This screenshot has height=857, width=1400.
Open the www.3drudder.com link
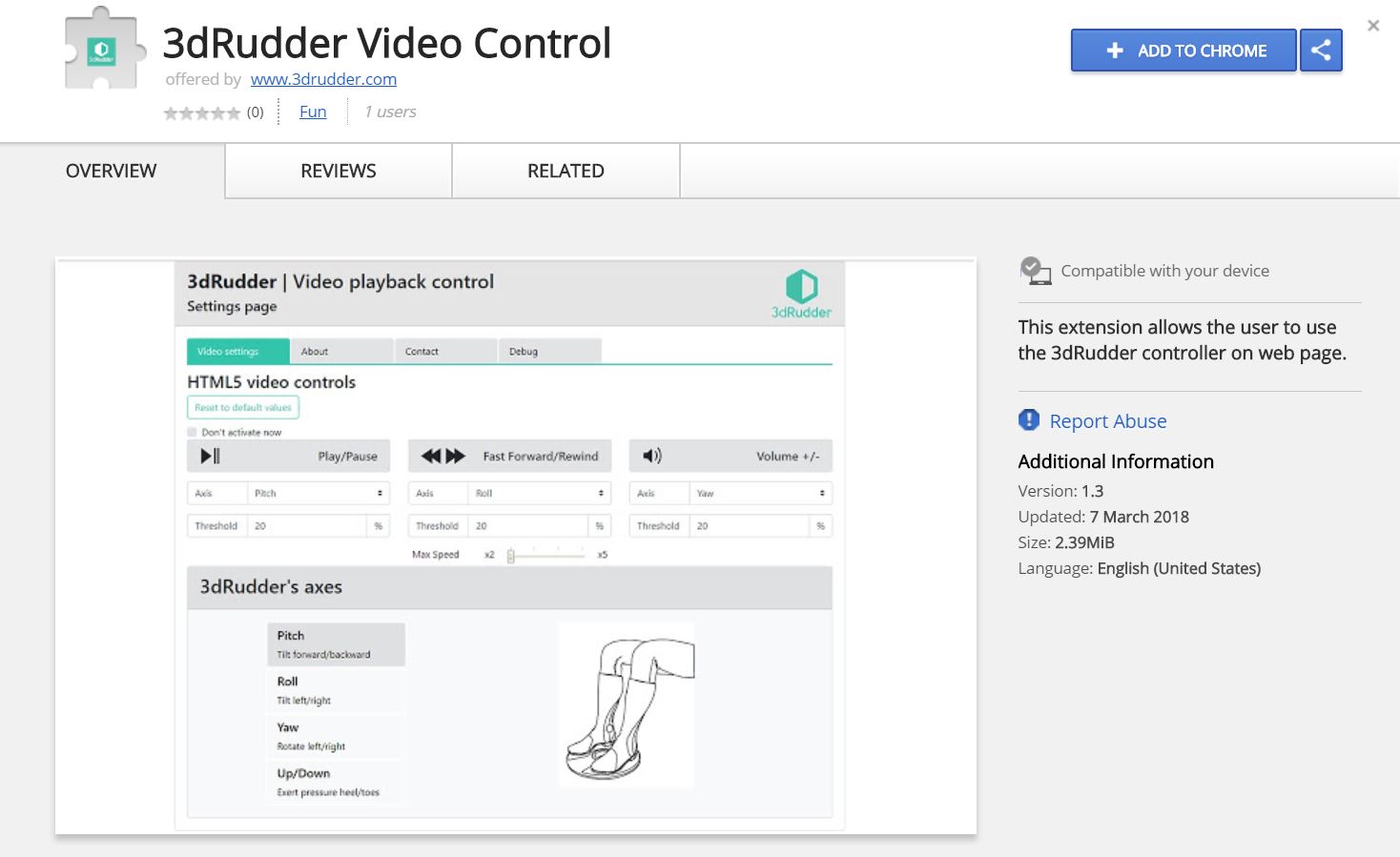coord(323,79)
